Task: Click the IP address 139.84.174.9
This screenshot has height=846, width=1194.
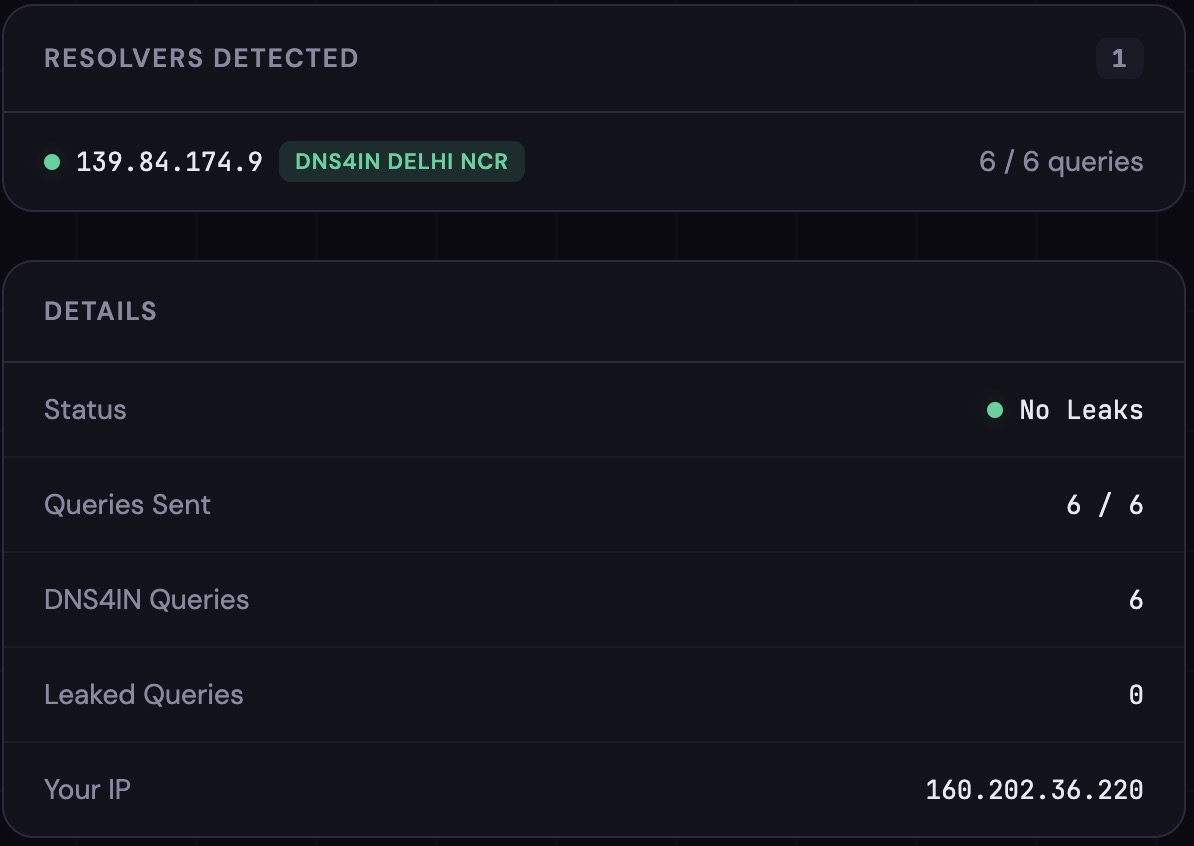Action: pos(168,161)
